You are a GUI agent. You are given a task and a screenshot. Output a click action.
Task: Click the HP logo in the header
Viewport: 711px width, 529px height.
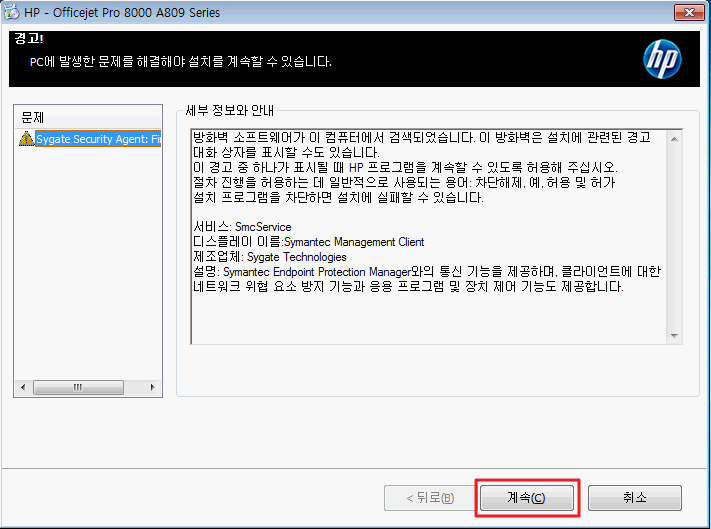[662, 59]
